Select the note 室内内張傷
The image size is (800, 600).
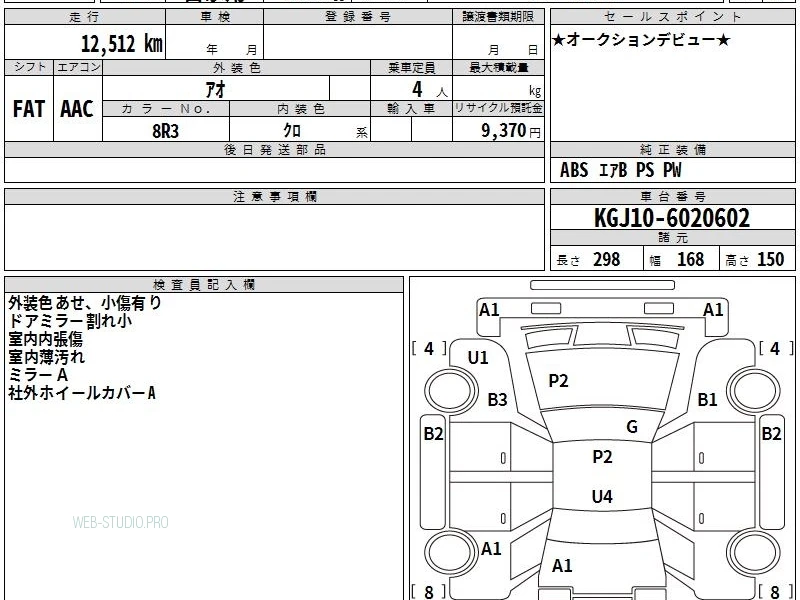[45, 339]
